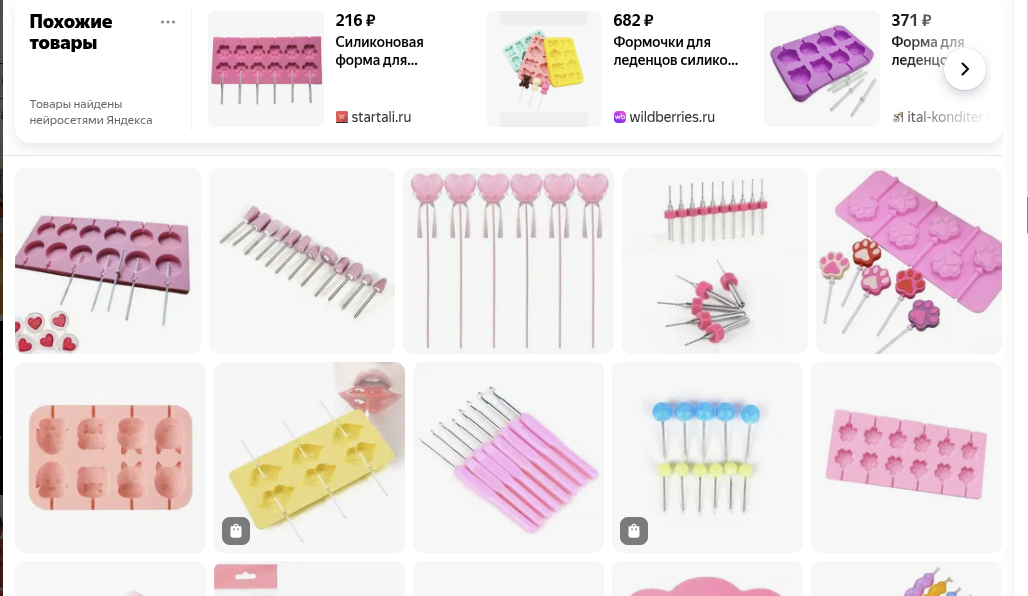Open Силиконовая форма для… product for 216 ₽

click(380, 51)
